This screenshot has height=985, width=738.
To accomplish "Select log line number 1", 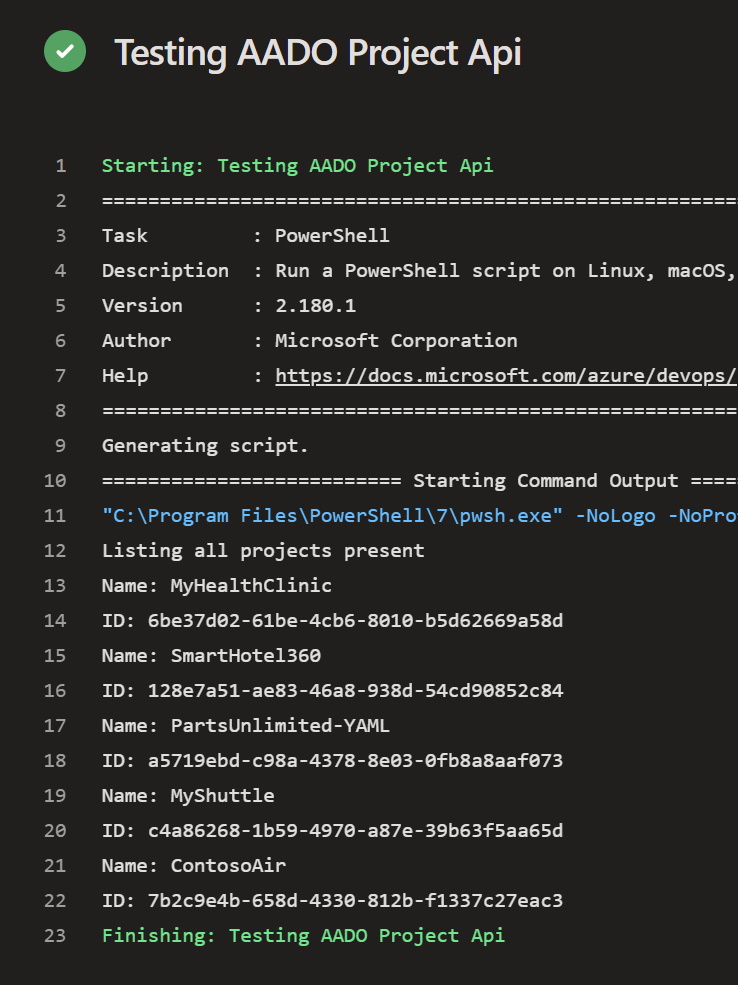I will point(61,166).
